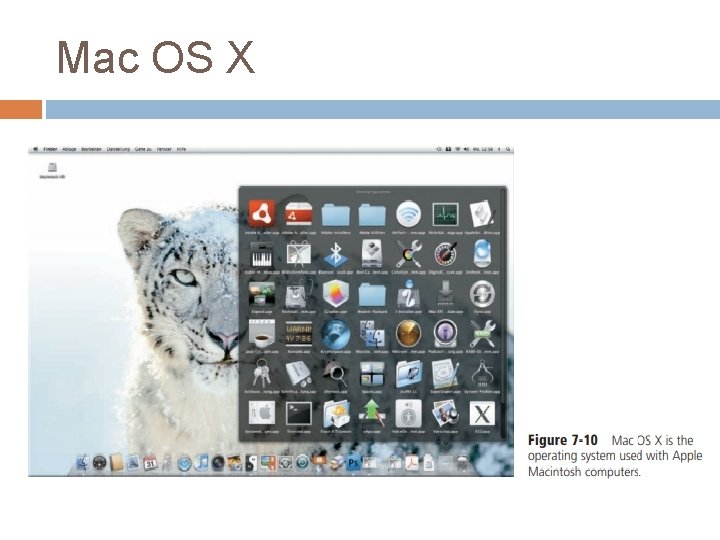The image size is (720, 540).
Task: Open the AppleScript Editor scroll icon
Action: click(x=482, y=214)
